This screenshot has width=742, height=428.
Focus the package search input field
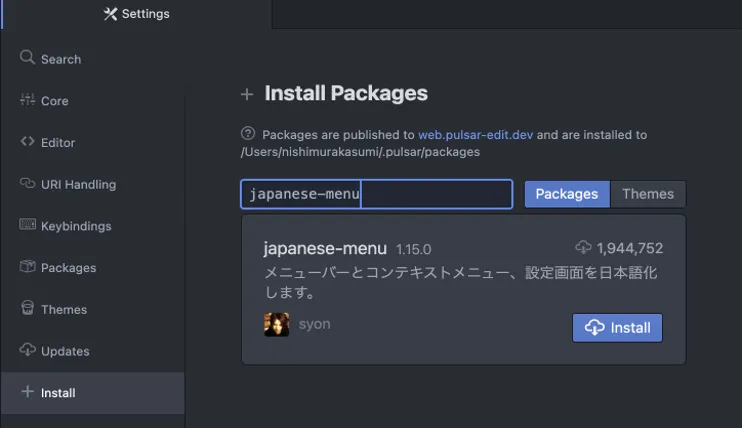377,194
